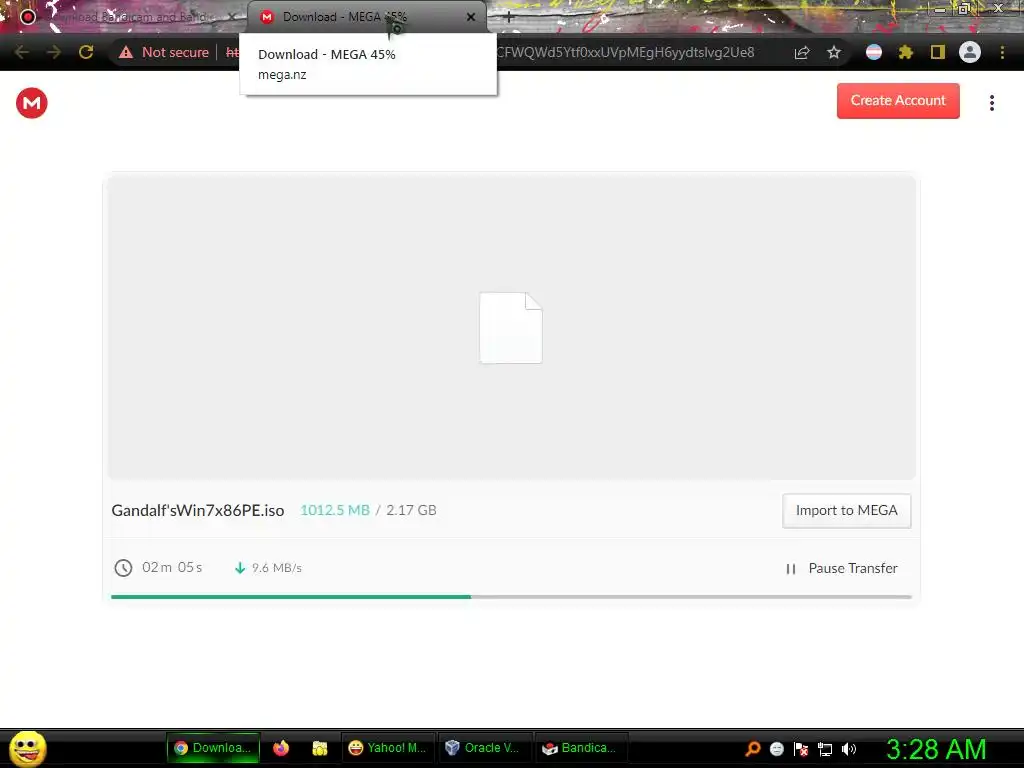Click the flag notification tray icon
The width and height of the screenshot is (1024, 768).
(x=801, y=749)
